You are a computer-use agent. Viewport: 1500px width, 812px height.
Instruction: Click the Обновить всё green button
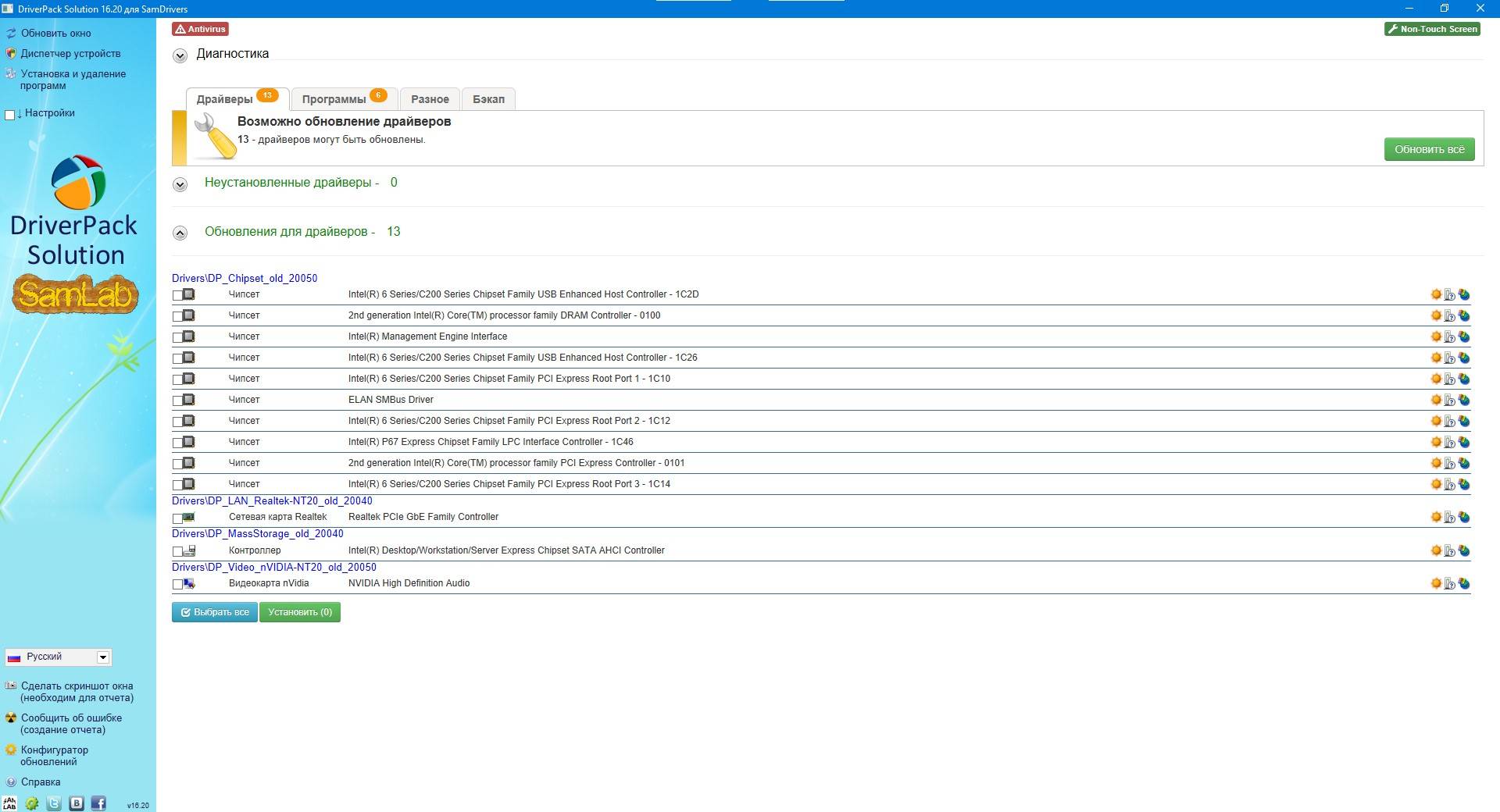click(x=1429, y=149)
